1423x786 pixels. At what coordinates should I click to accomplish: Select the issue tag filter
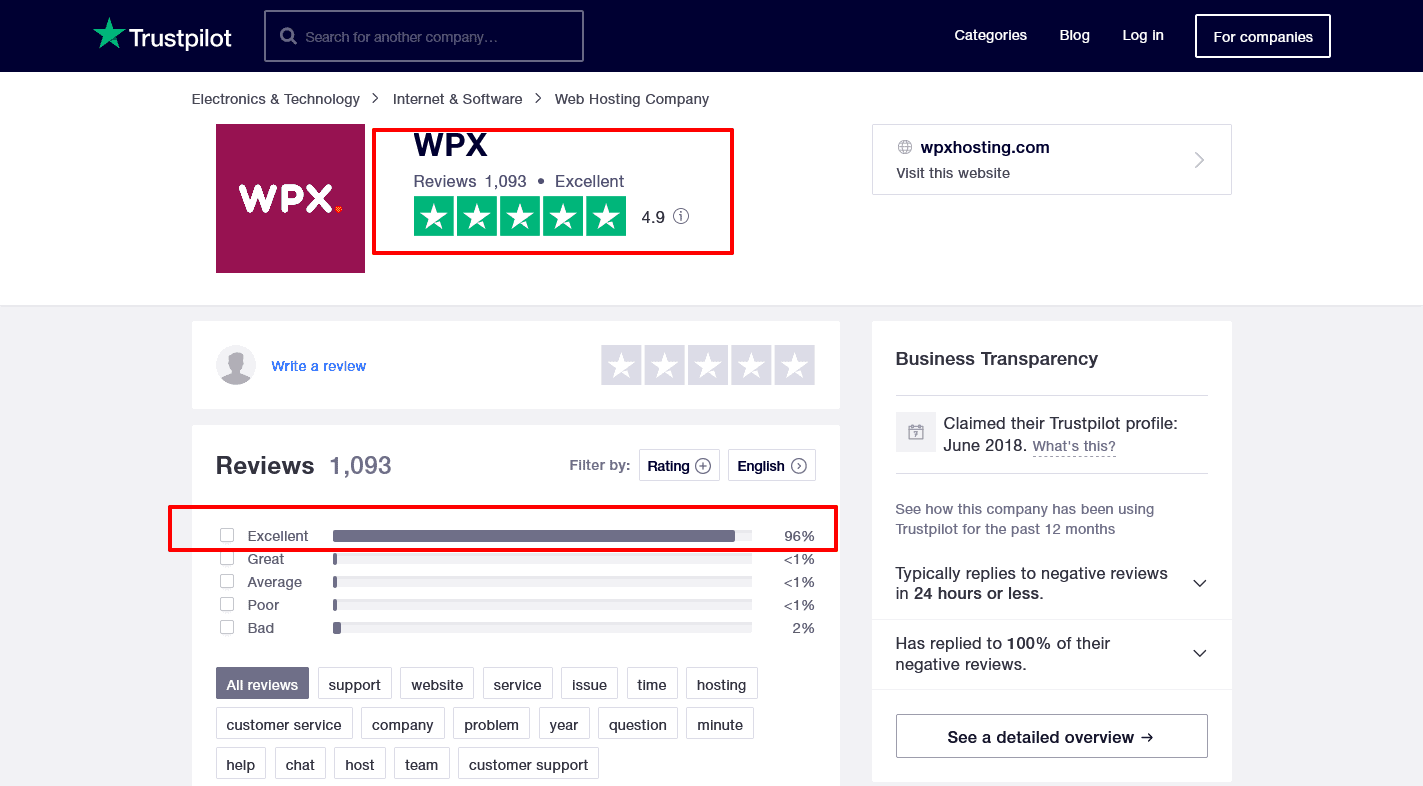(x=589, y=684)
